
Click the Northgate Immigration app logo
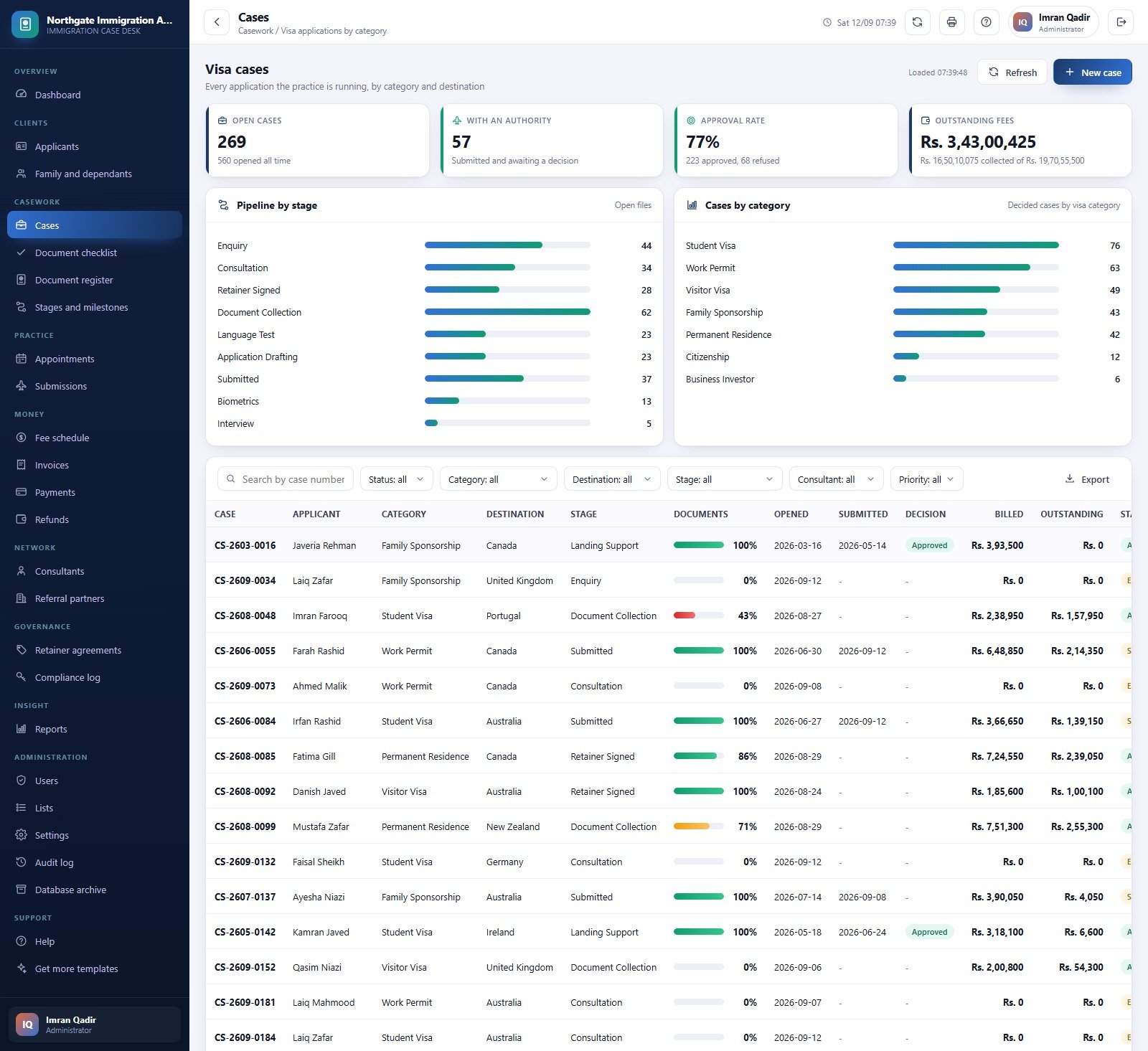pyautogui.click(x=25, y=24)
